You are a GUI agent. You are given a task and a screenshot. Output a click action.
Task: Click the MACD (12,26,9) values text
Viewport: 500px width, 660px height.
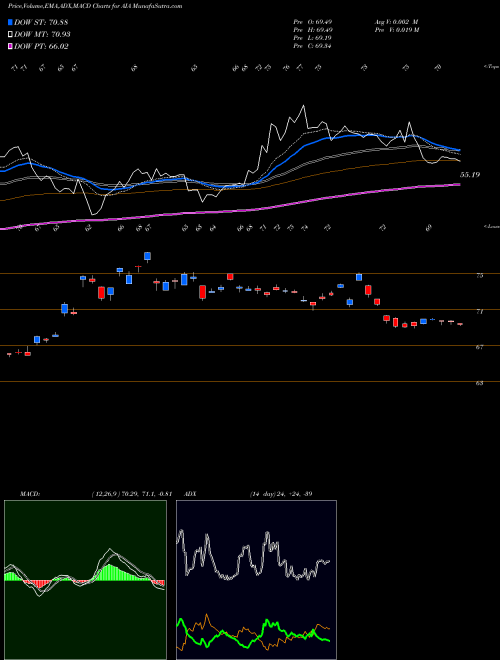pos(132,494)
